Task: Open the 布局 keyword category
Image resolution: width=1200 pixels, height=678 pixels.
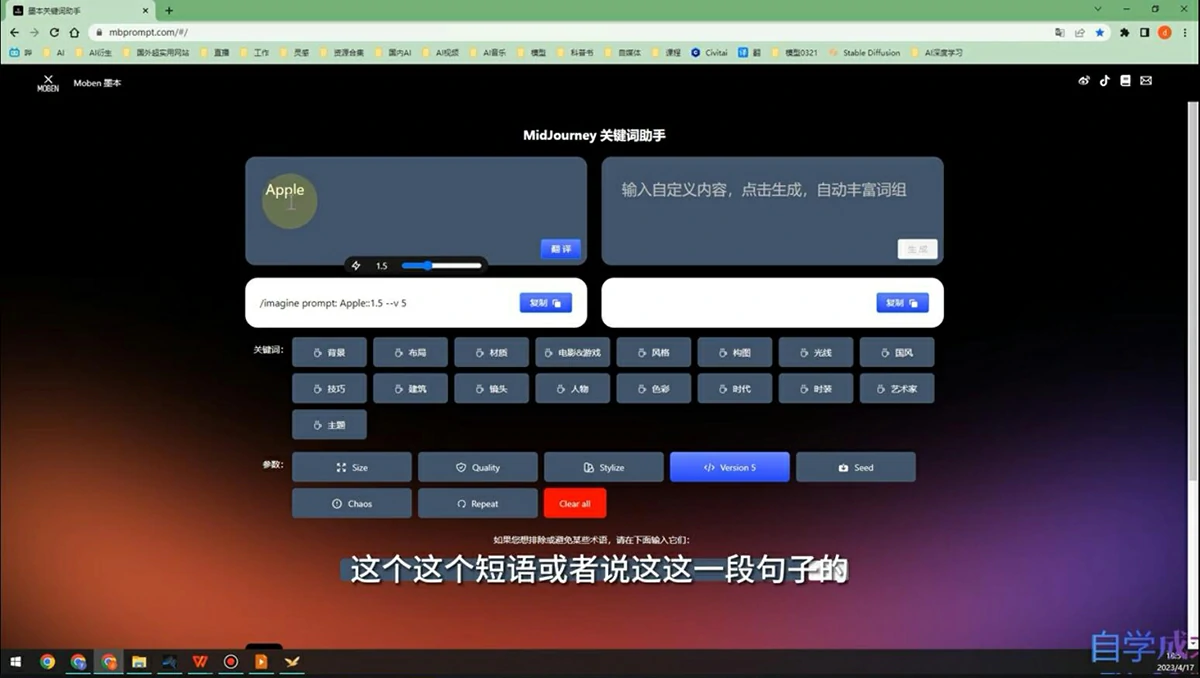Action: pos(410,352)
